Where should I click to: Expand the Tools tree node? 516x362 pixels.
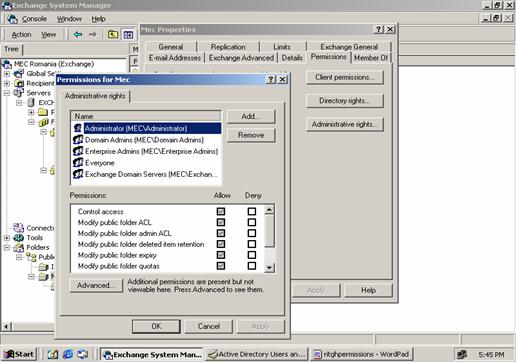[7, 238]
